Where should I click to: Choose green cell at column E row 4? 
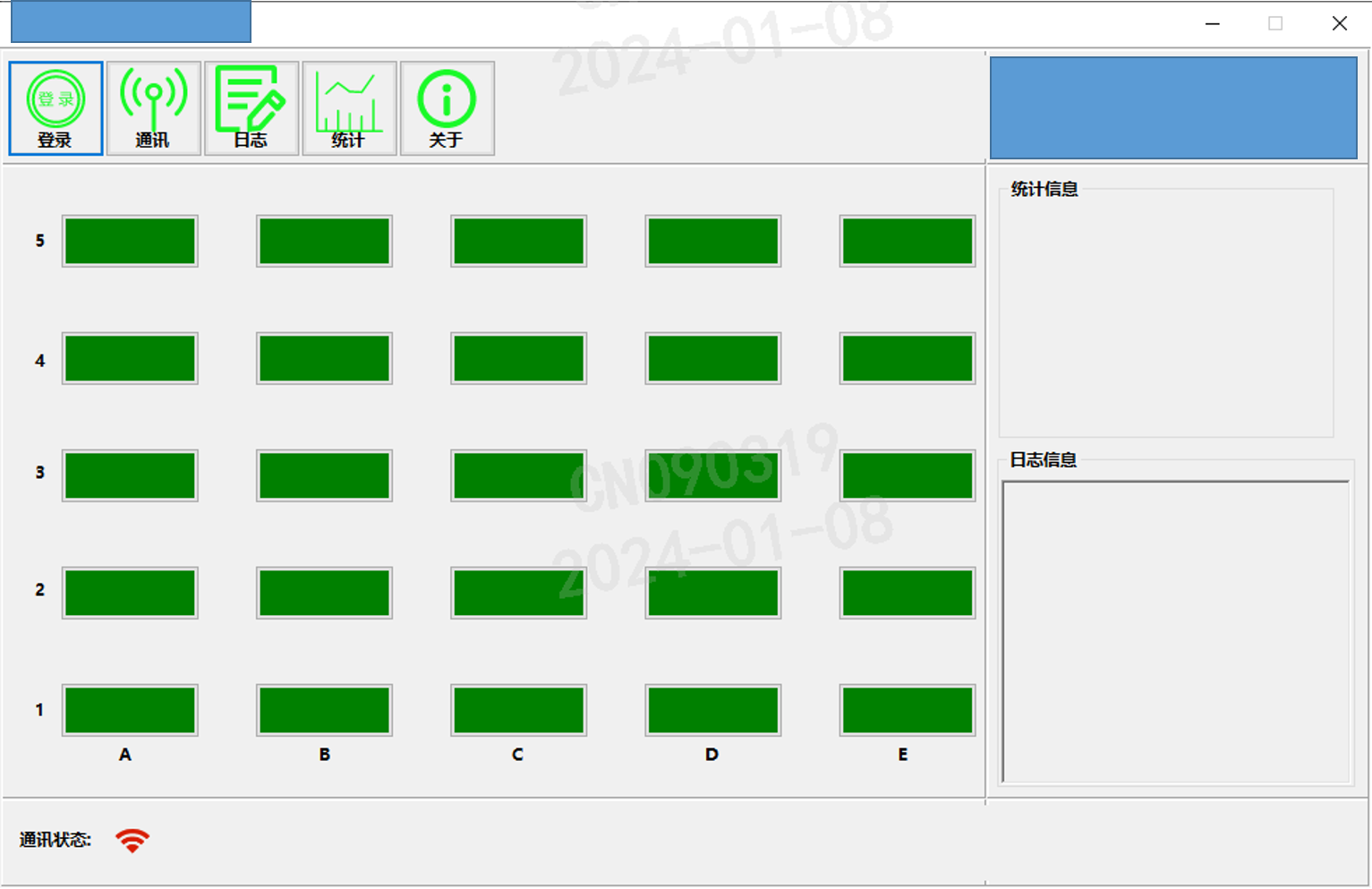[907, 358]
